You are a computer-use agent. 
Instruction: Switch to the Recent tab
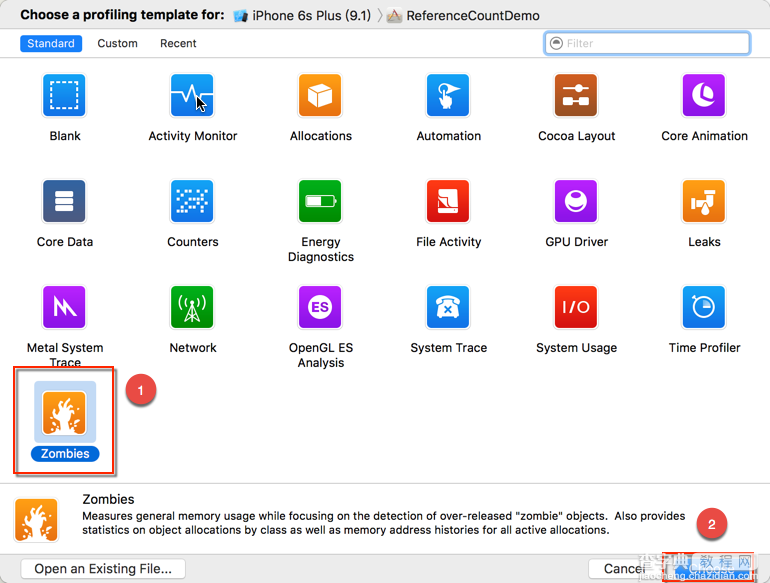[x=178, y=43]
